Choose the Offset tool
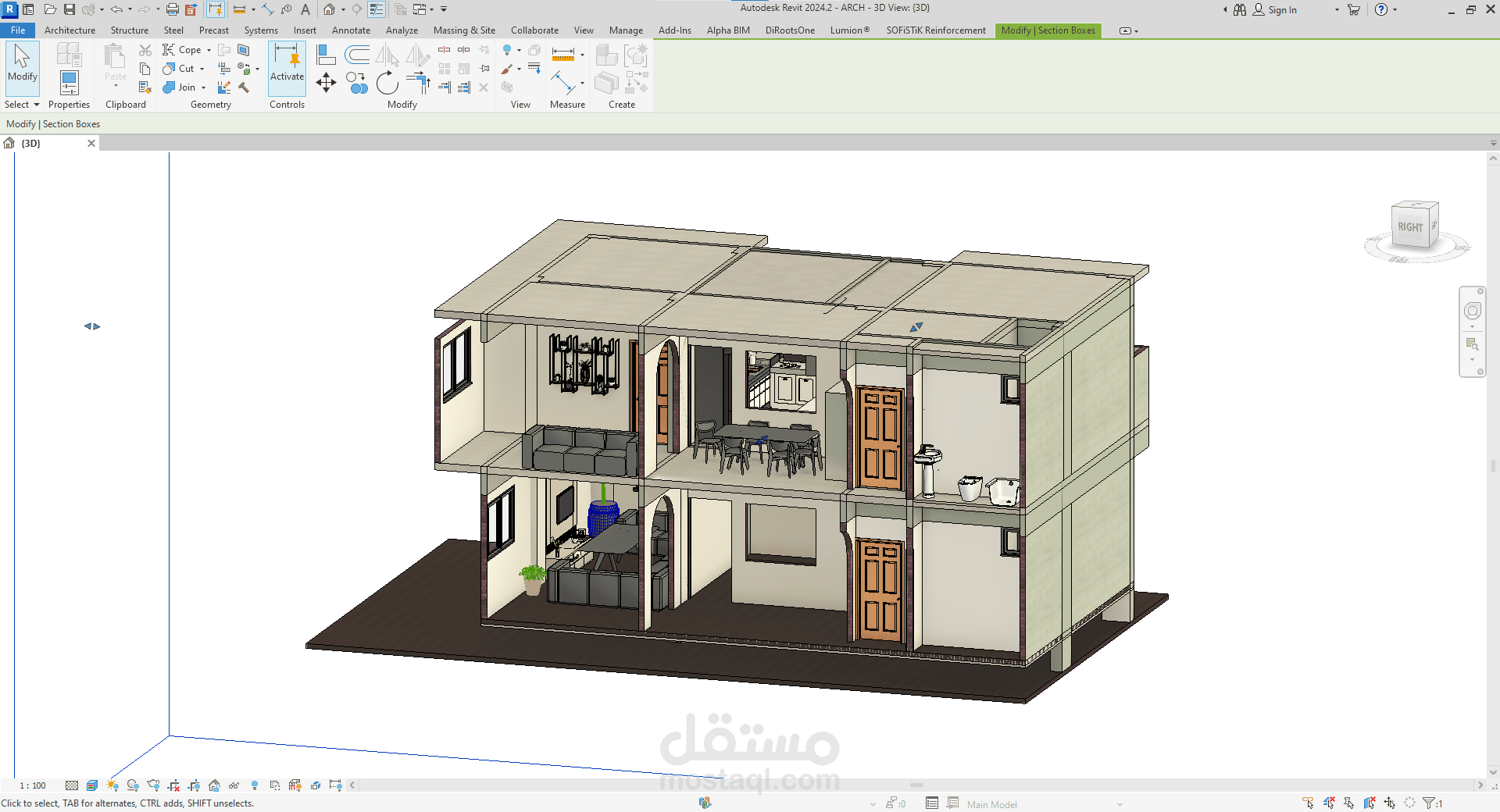Viewport: 1500px width, 812px height. 357,55
